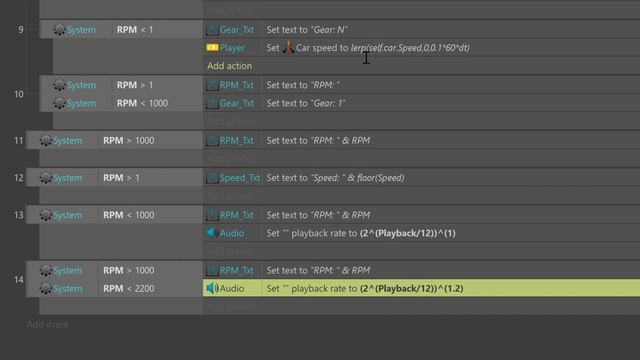Select highlighted playback rate action ending ^(1.2)

[x=364, y=289]
